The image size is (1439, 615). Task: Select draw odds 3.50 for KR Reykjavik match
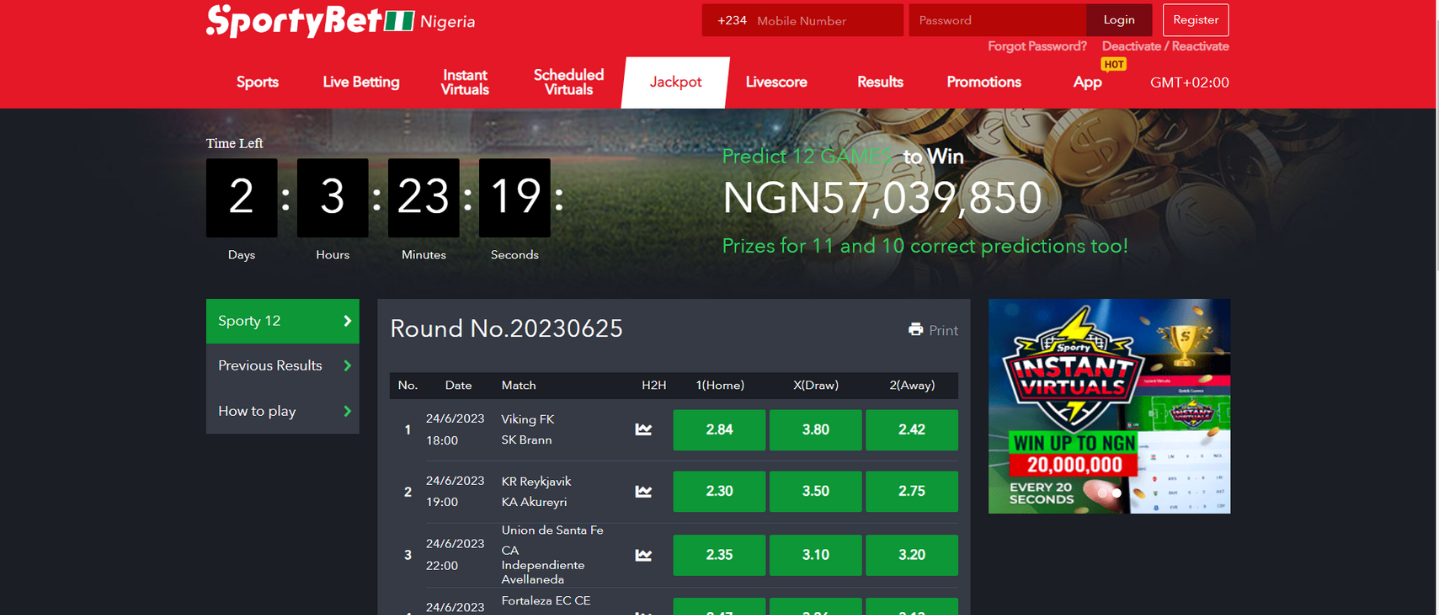coord(815,492)
